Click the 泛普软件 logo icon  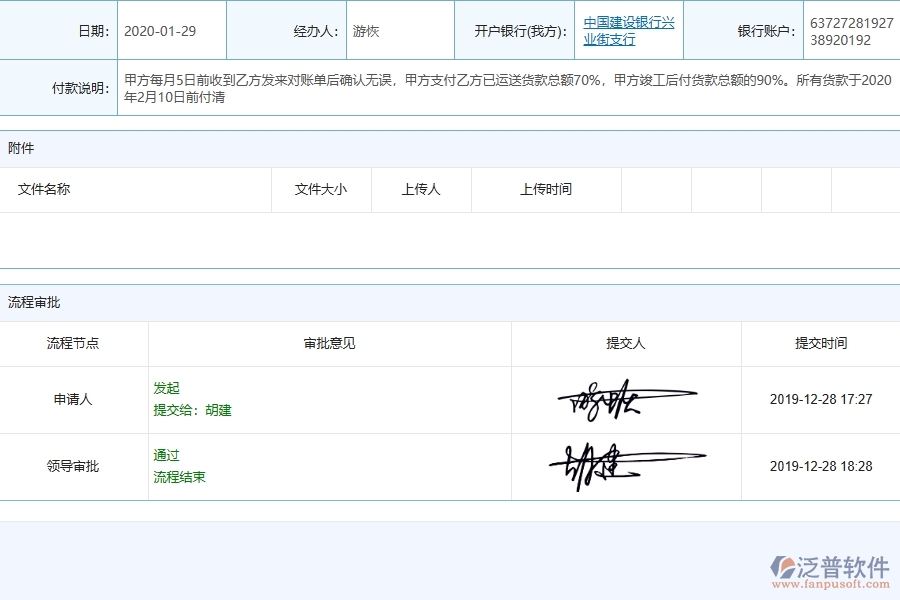pyautogui.click(x=785, y=563)
